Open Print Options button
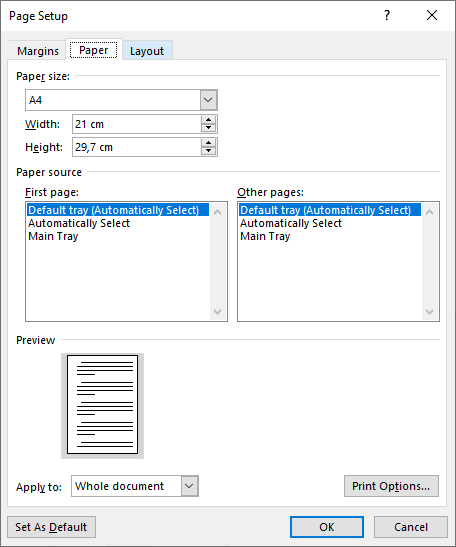Image resolution: width=456 pixels, height=547 pixels. (391, 486)
